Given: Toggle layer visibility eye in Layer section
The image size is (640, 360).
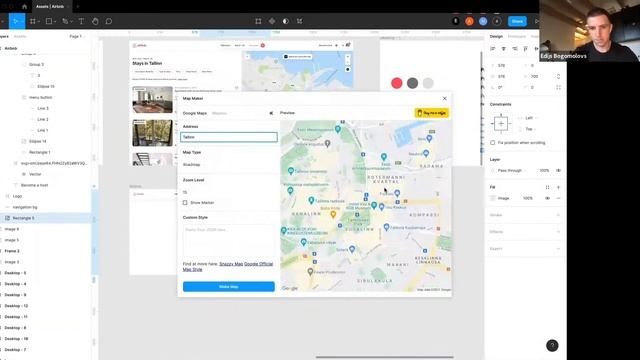Looking at the screenshot, I should (x=558, y=170).
